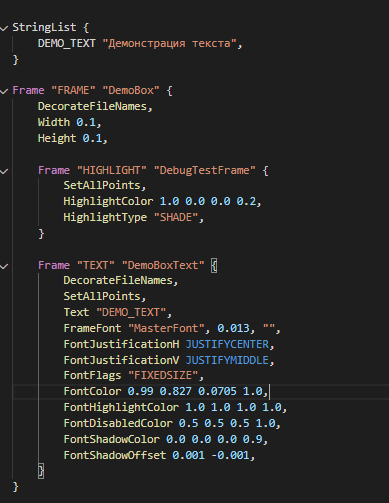
Task: Click the "DebugTestFrame" string
Action: [x=205, y=170]
